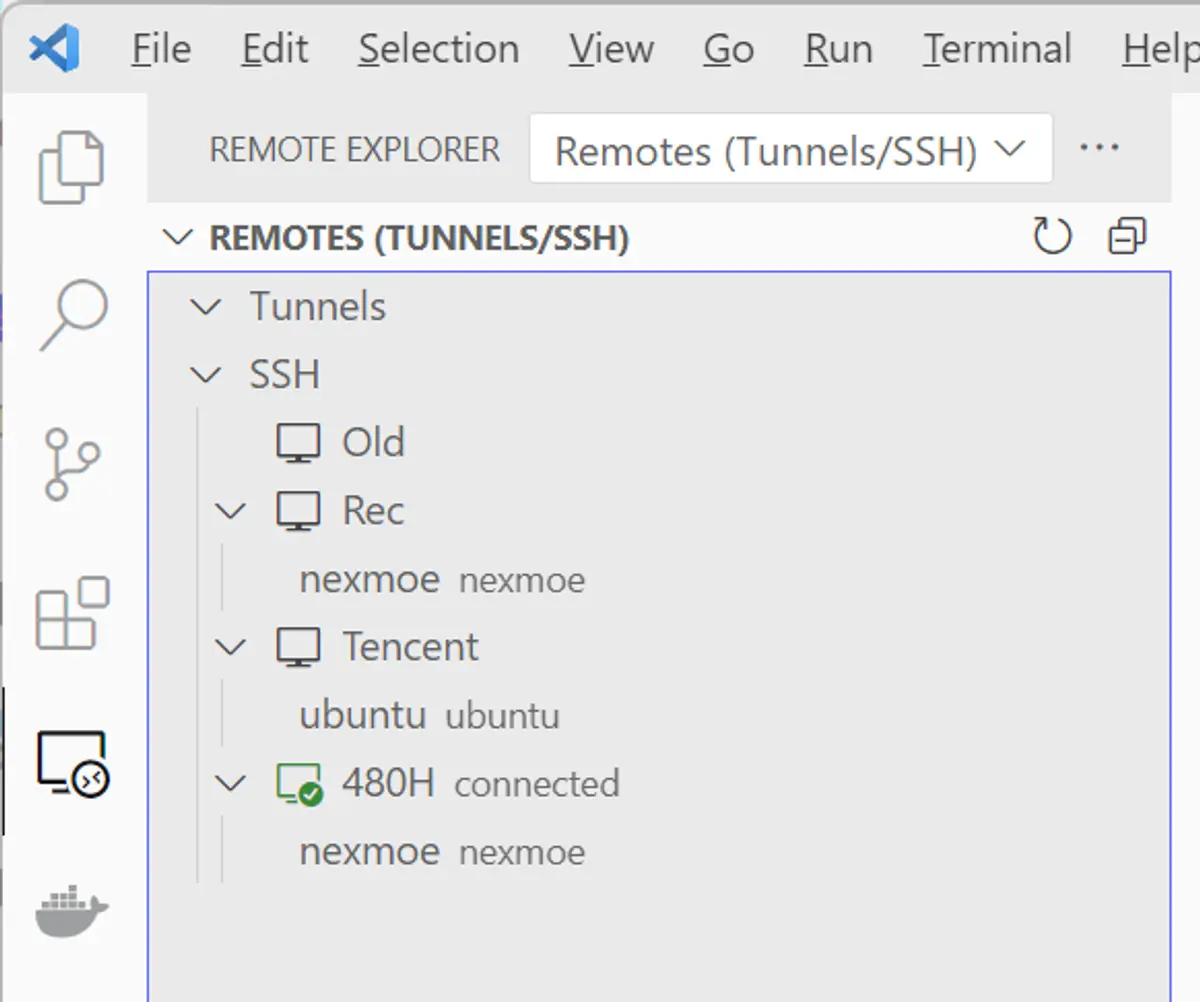Open the File menu
The image size is (1200, 1002).
click(161, 49)
